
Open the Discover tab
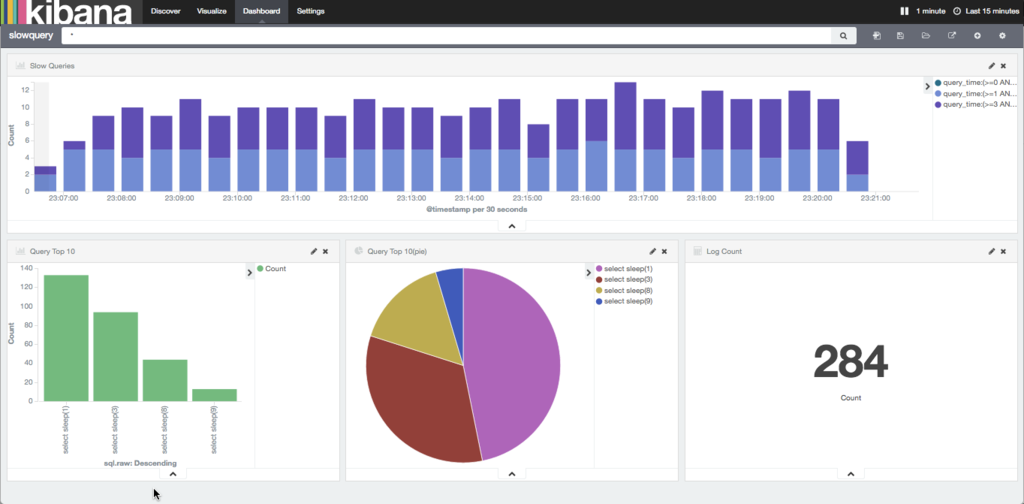click(166, 11)
